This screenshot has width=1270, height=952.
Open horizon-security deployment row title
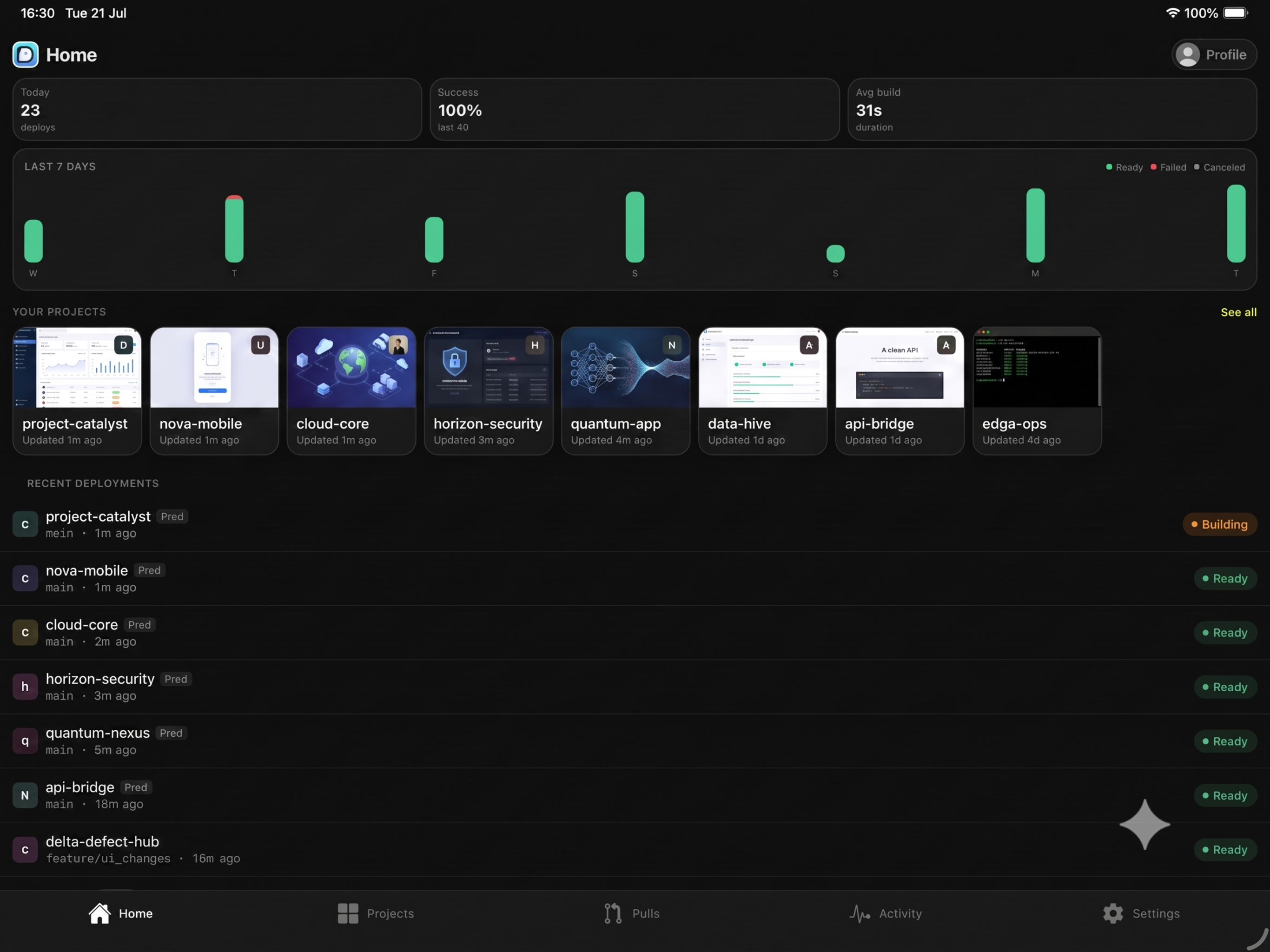coord(100,679)
